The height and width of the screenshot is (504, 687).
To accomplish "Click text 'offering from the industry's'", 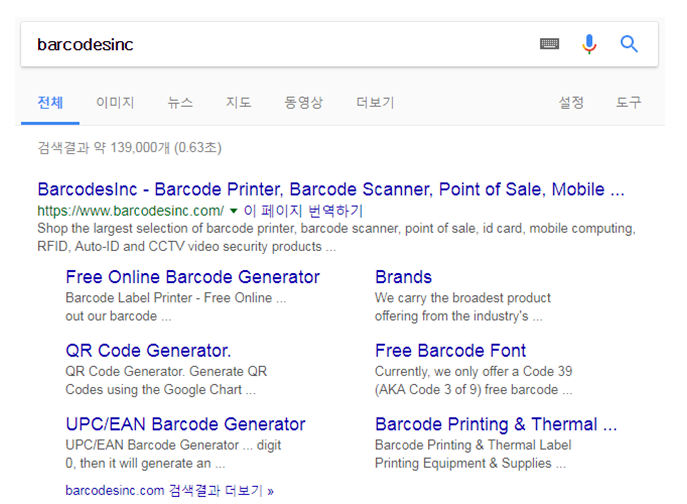I will pos(452,316).
